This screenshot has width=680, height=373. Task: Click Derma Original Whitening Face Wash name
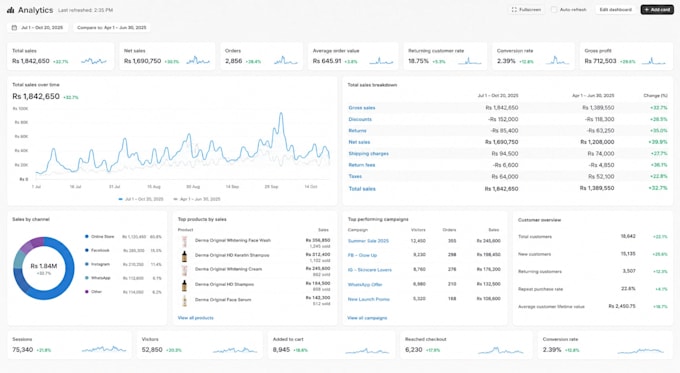tap(232, 240)
